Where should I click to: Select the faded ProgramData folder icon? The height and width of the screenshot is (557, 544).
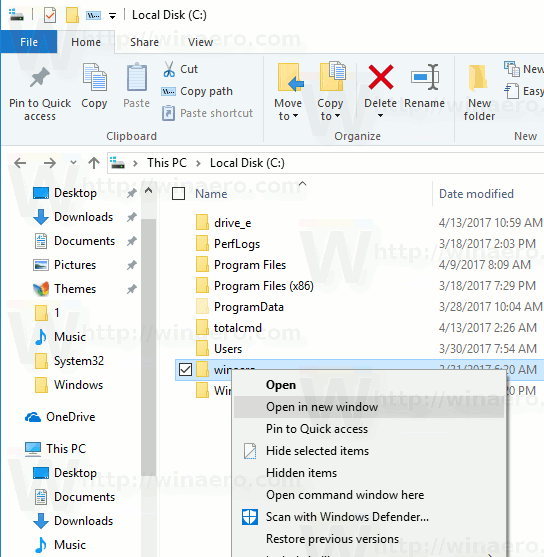pos(203,307)
